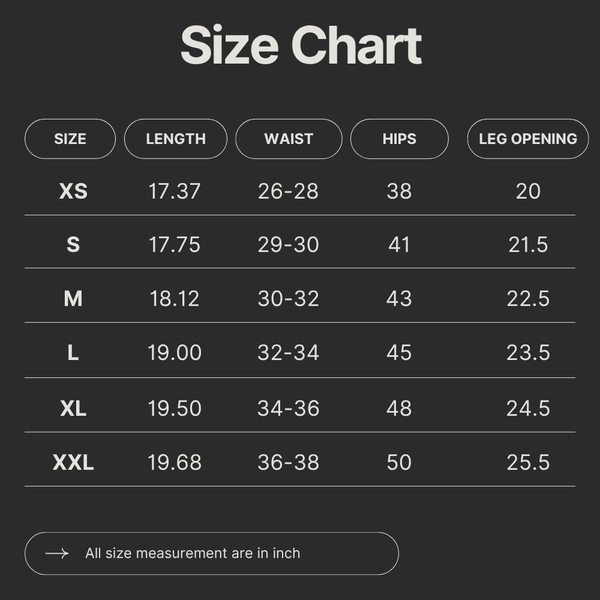Click the 'All size measurement are in inch' note
600x600 pixels.
[192, 553]
